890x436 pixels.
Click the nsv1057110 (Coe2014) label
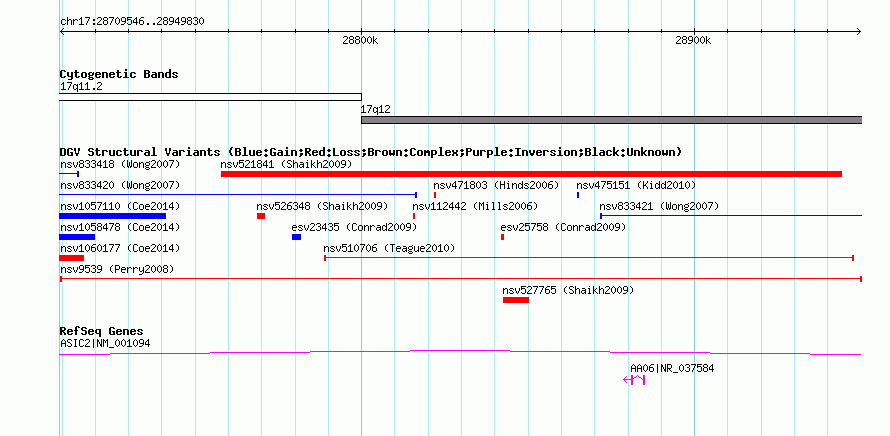point(120,206)
